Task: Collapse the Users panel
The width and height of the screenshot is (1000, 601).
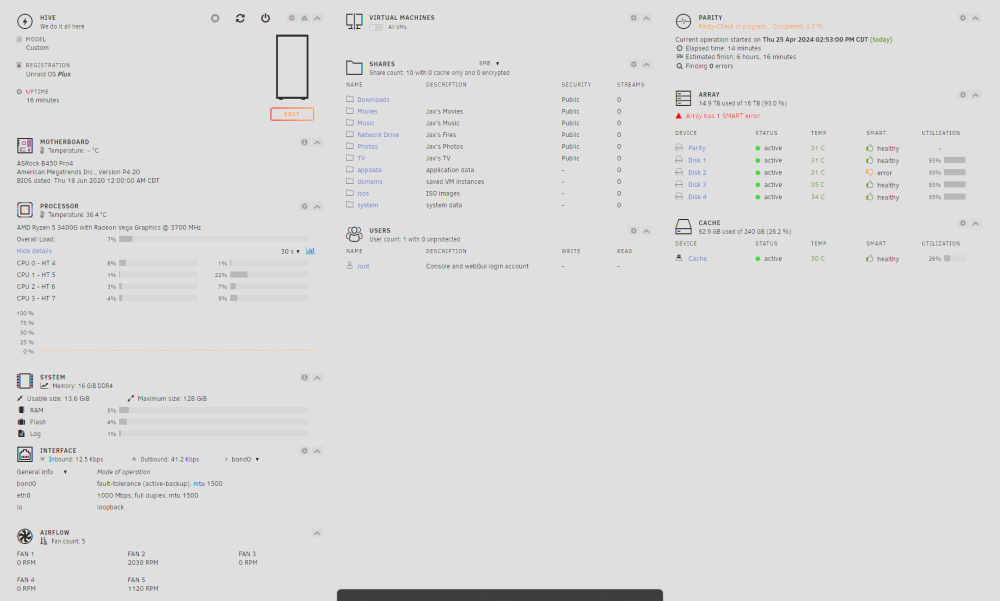Action: [646, 231]
